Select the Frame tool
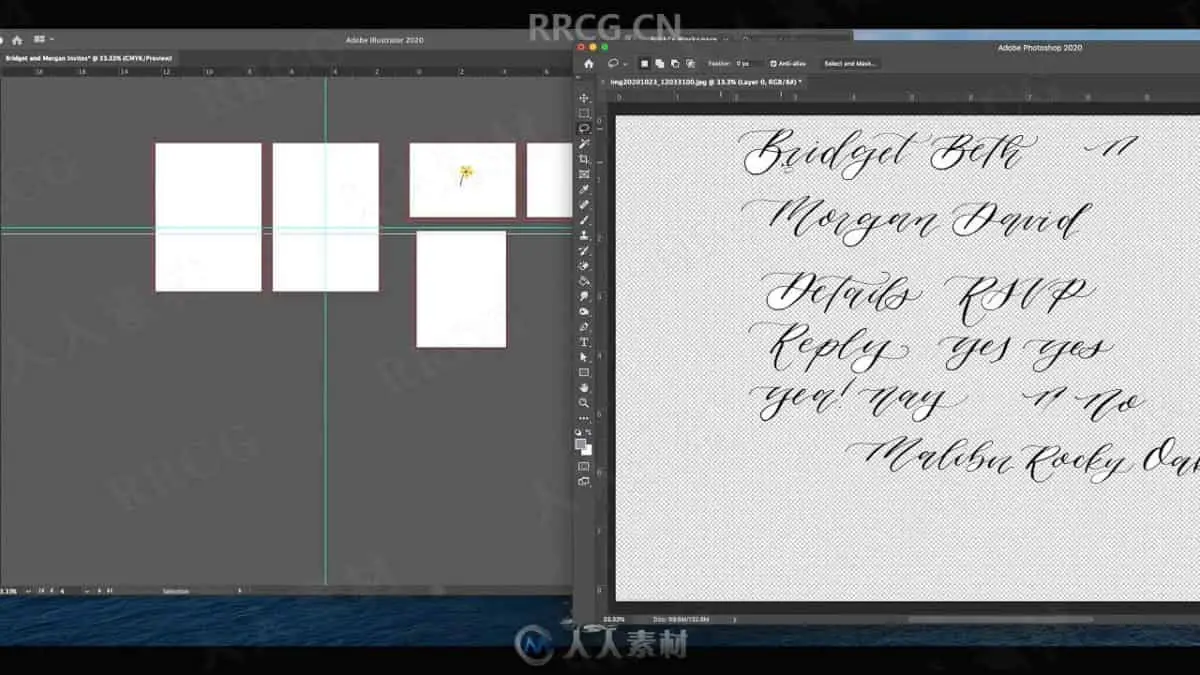 pyautogui.click(x=584, y=174)
